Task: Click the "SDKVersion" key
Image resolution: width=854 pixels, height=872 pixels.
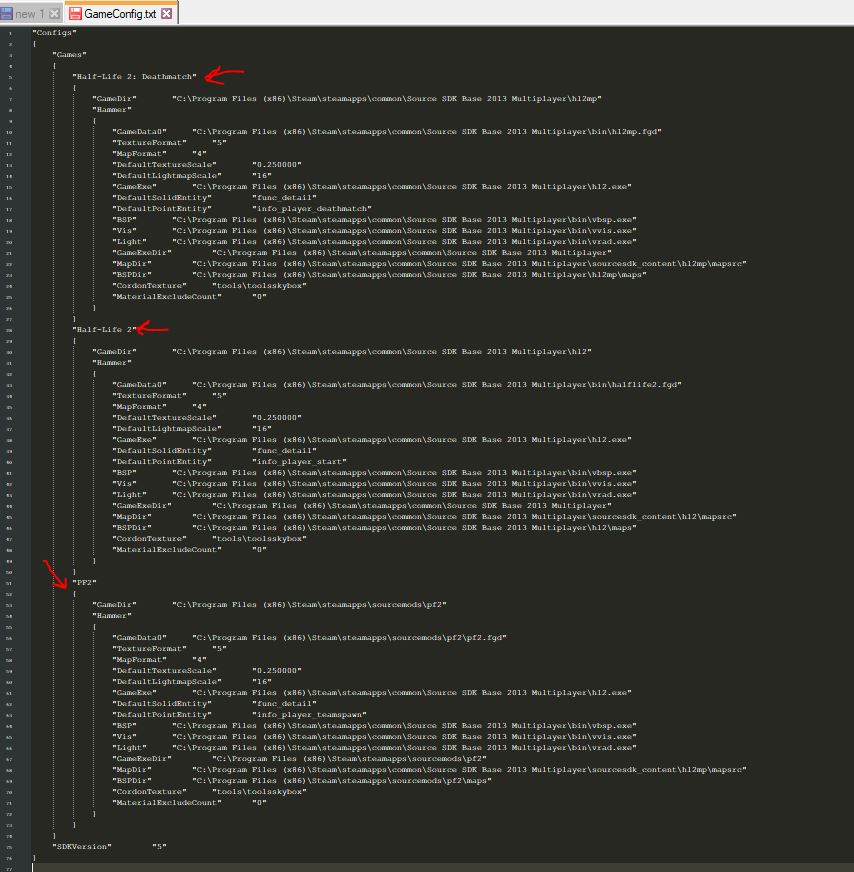Action: 82,847
